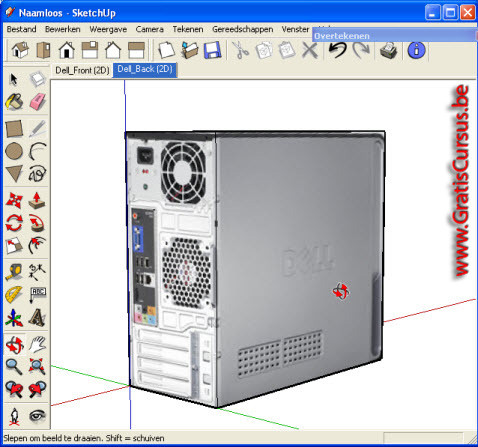Select the 3D Text tool
Image resolution: width=478 pixels, height=447 pixels.
click(x=37, y=317)
